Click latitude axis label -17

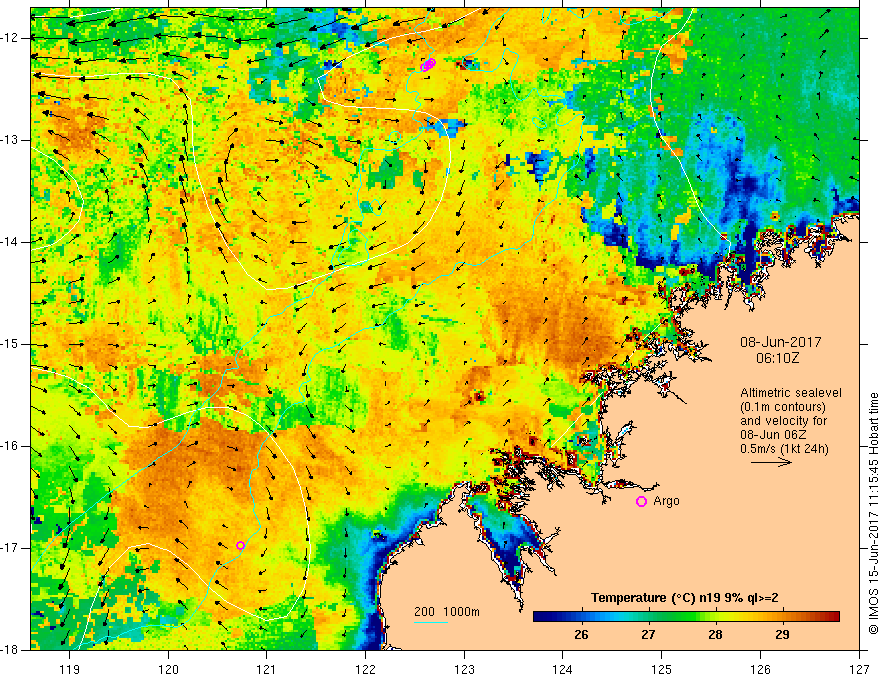coord(11,548)
